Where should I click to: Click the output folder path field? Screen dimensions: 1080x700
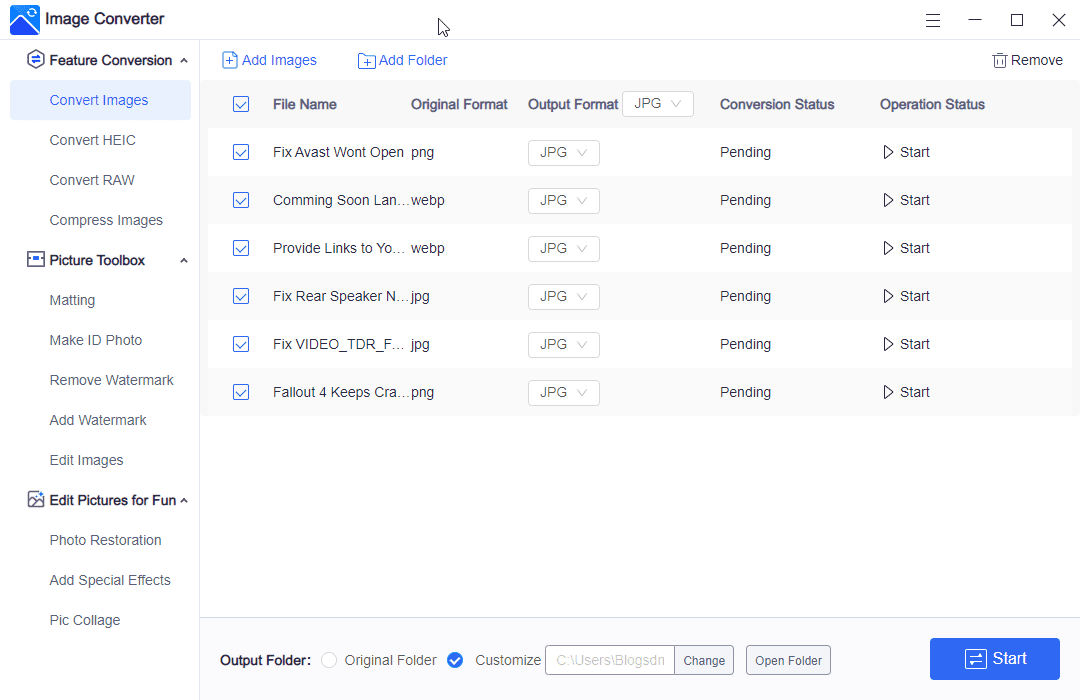[610, 660]
